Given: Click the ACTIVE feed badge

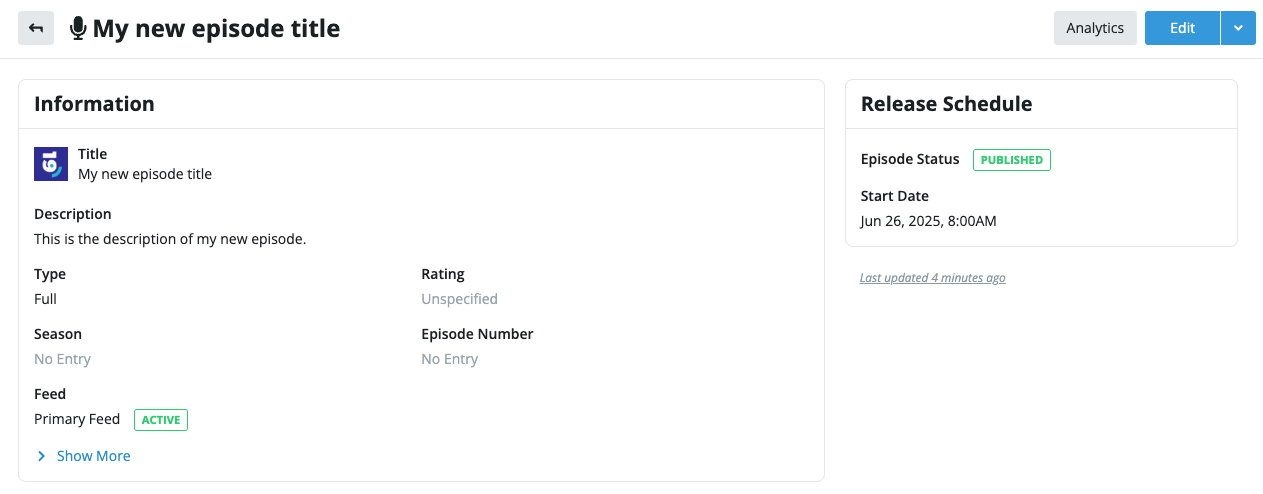Looking at the screenshot, I should (161, 420).
